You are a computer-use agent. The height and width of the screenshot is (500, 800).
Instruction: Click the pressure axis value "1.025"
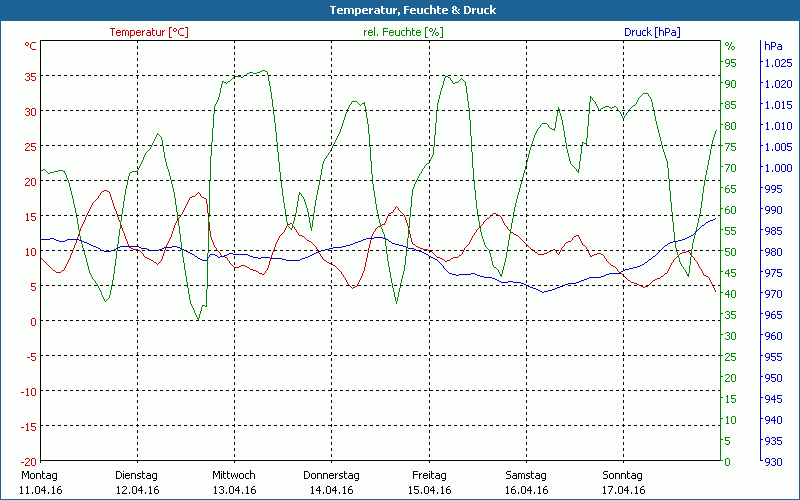[778, 63]
